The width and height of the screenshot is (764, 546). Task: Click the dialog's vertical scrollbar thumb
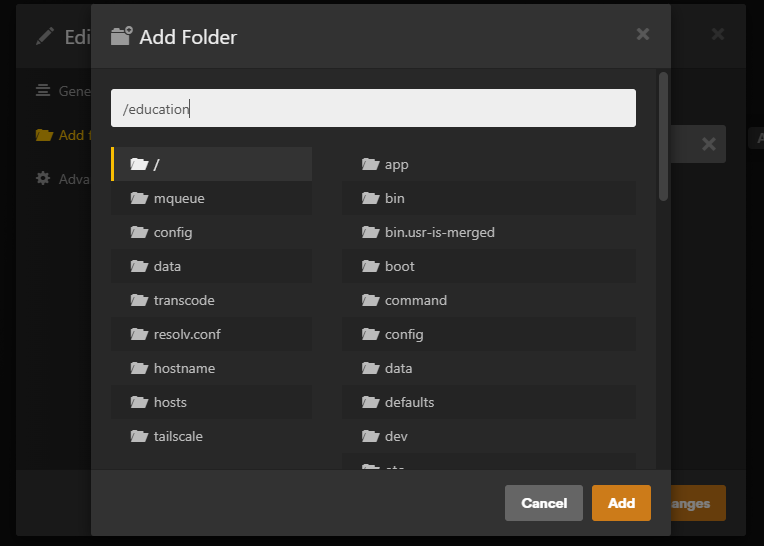tap(663, 136)
